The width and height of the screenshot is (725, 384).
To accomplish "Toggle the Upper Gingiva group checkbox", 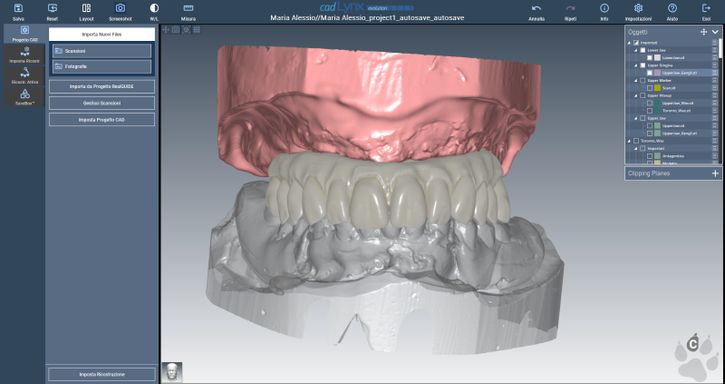I will point(643,65).
